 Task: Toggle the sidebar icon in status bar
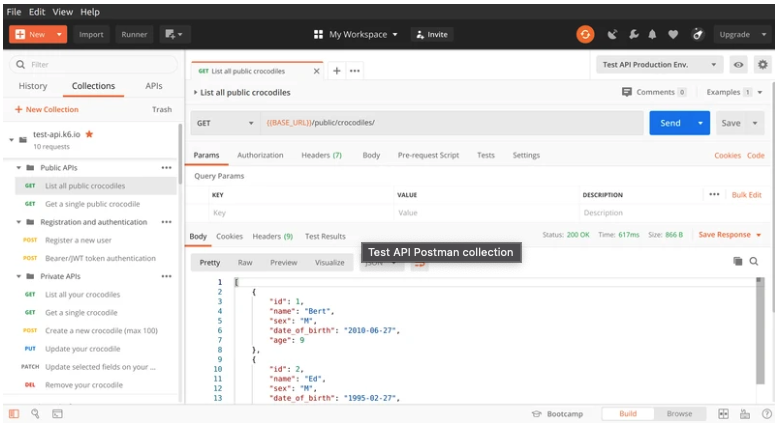pos(14,414)
